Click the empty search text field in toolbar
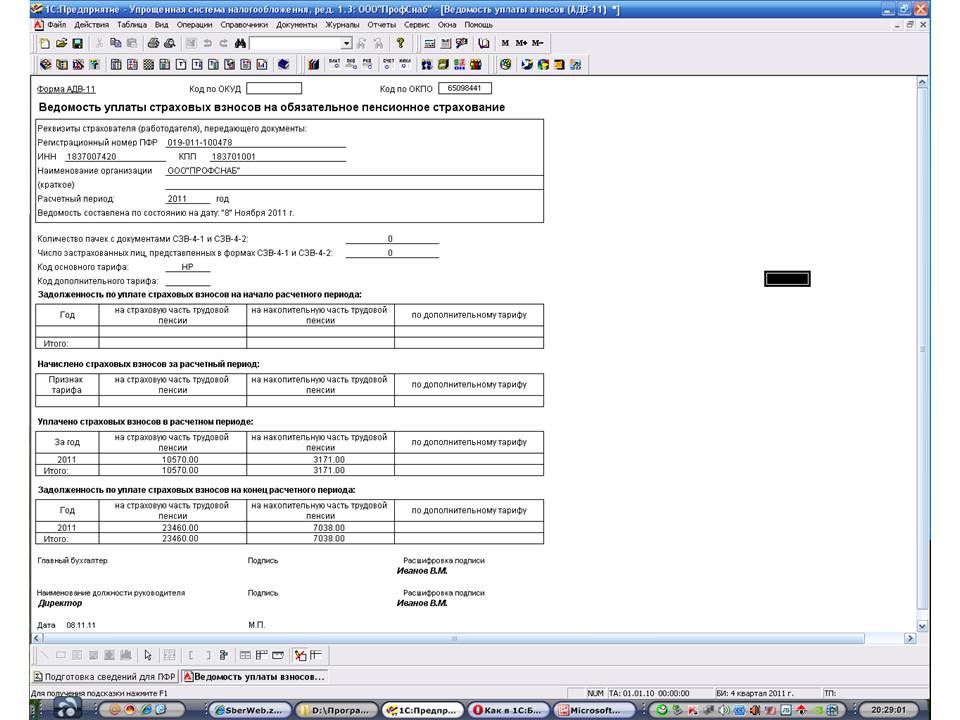Image resolution: width=960 pixels, height=720 pixels. 295,43
